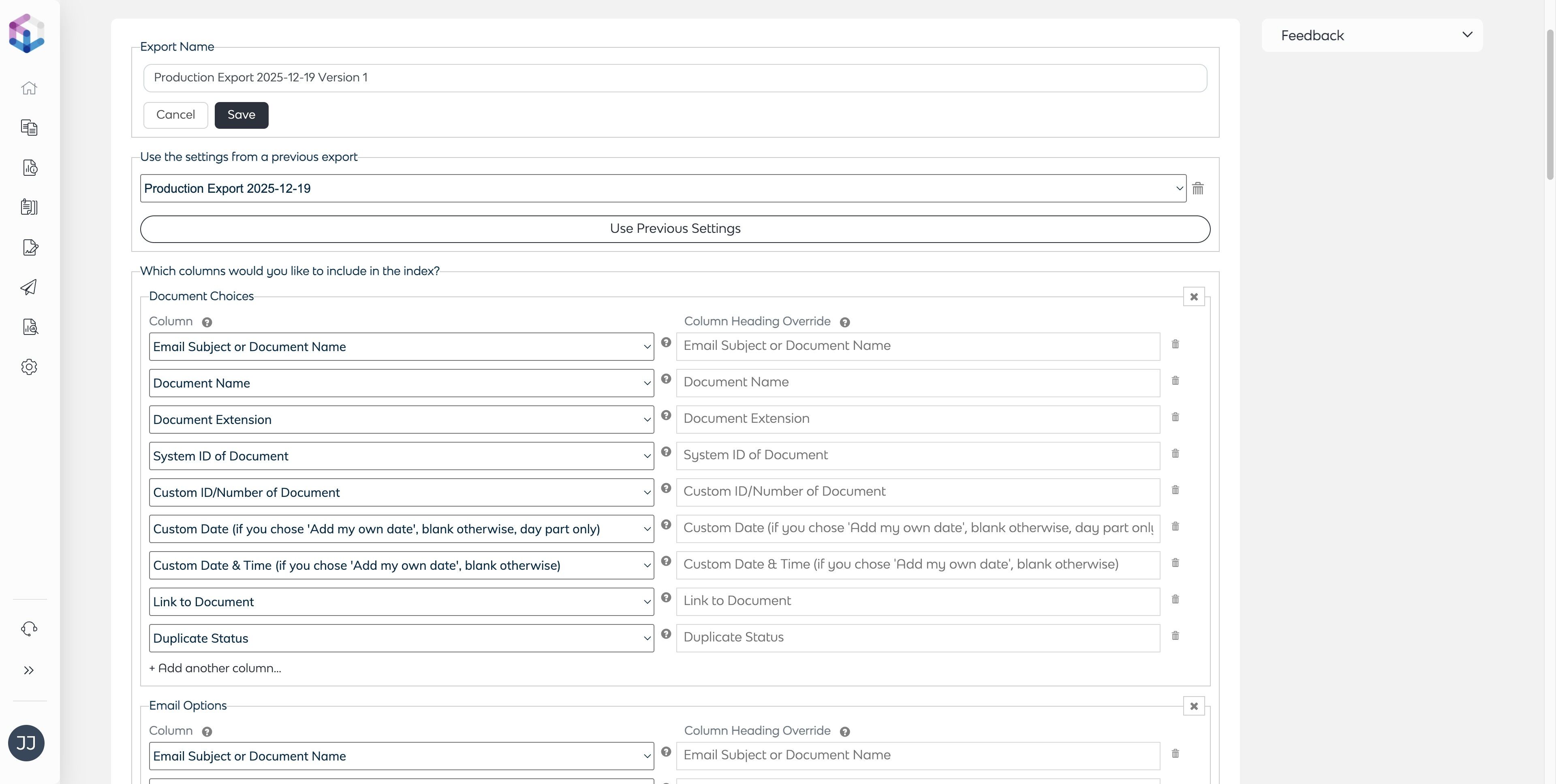Open the previous export selection dropdown
The width and height of the screenshot is (1556, 784).
click(x=663, y=188)
